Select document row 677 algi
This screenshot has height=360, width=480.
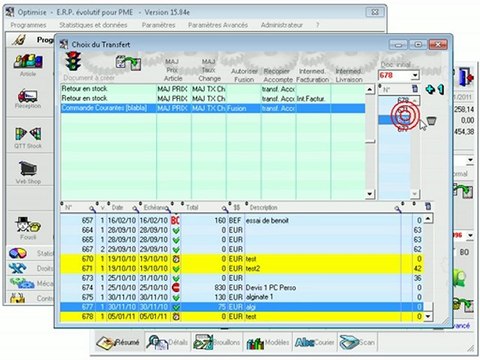point(242,307)
